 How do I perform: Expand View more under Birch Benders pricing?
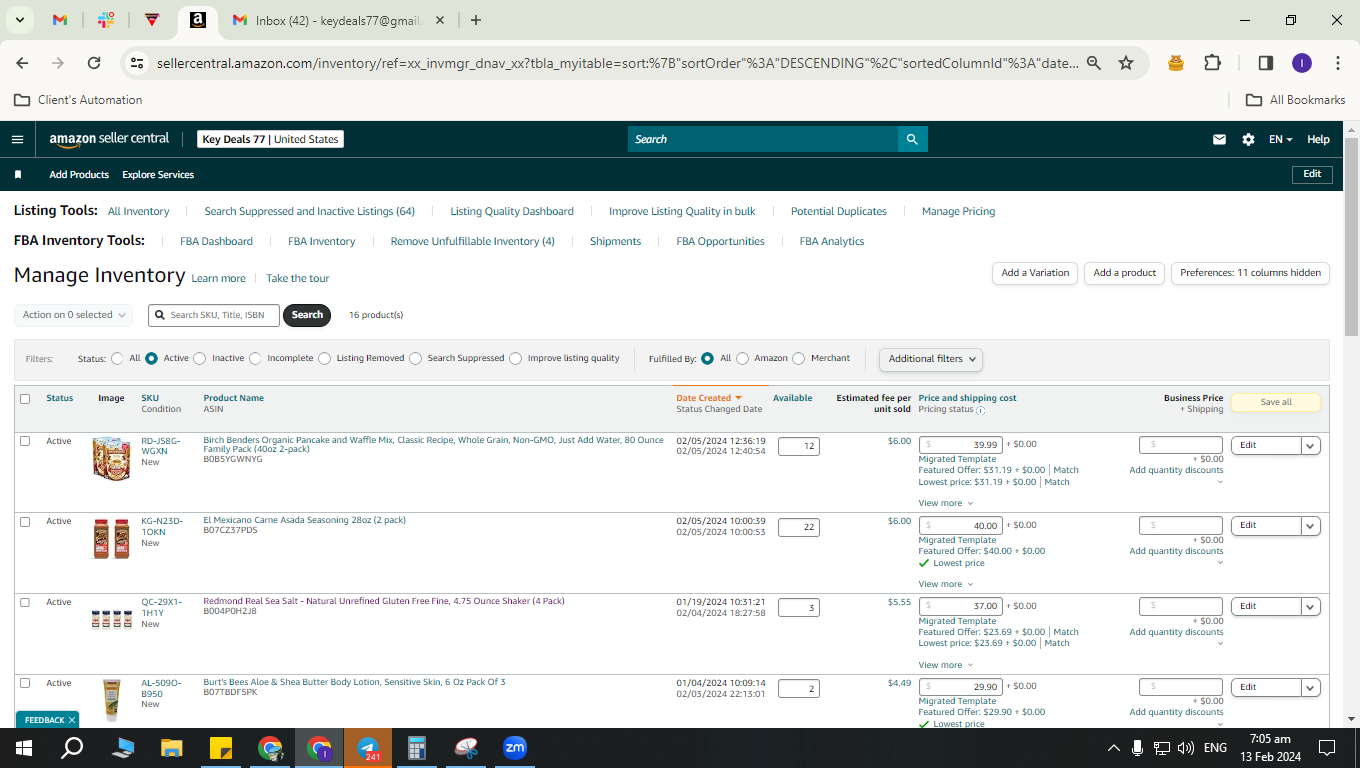coord(946,503)
